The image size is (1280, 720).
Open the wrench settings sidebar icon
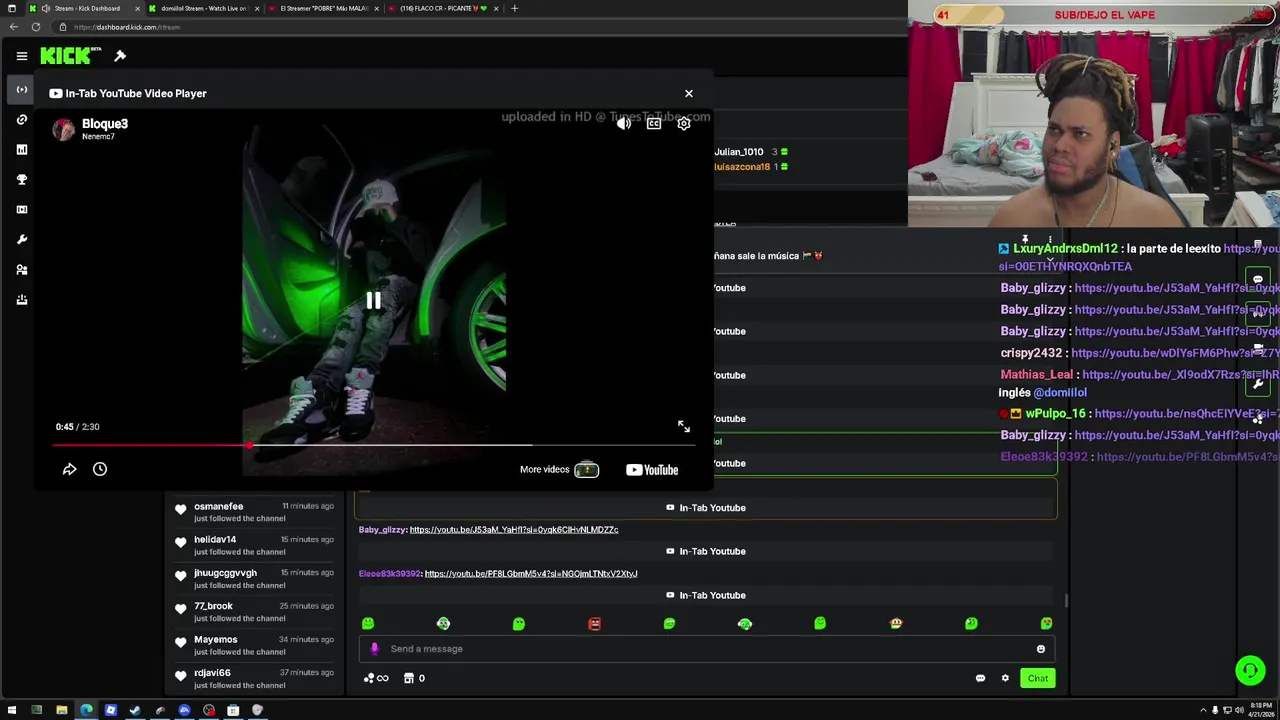tap(21, 240)
